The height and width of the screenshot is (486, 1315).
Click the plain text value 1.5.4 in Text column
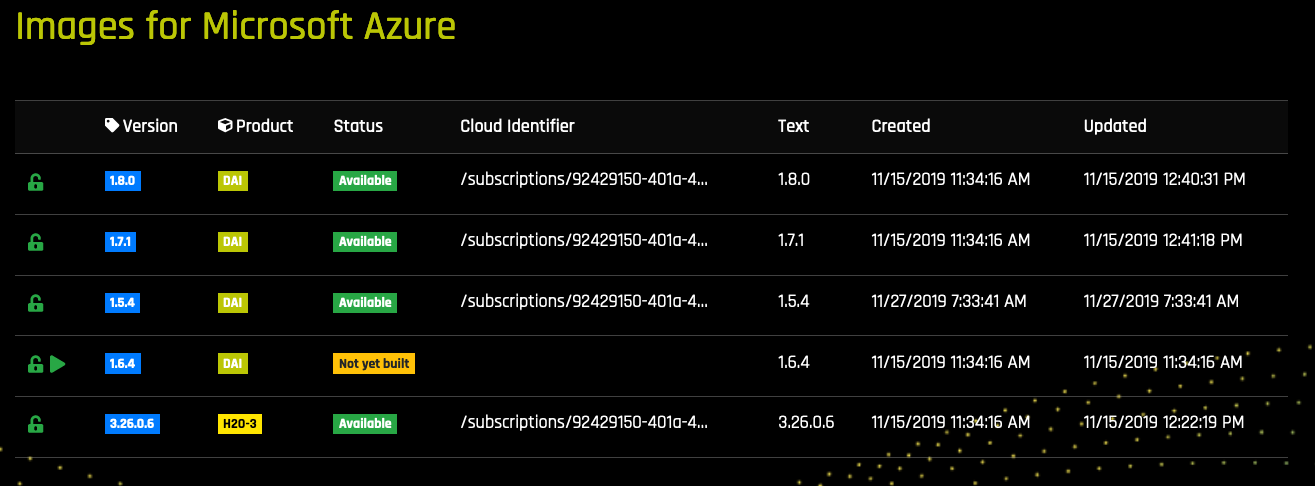(x=794, y=302)
